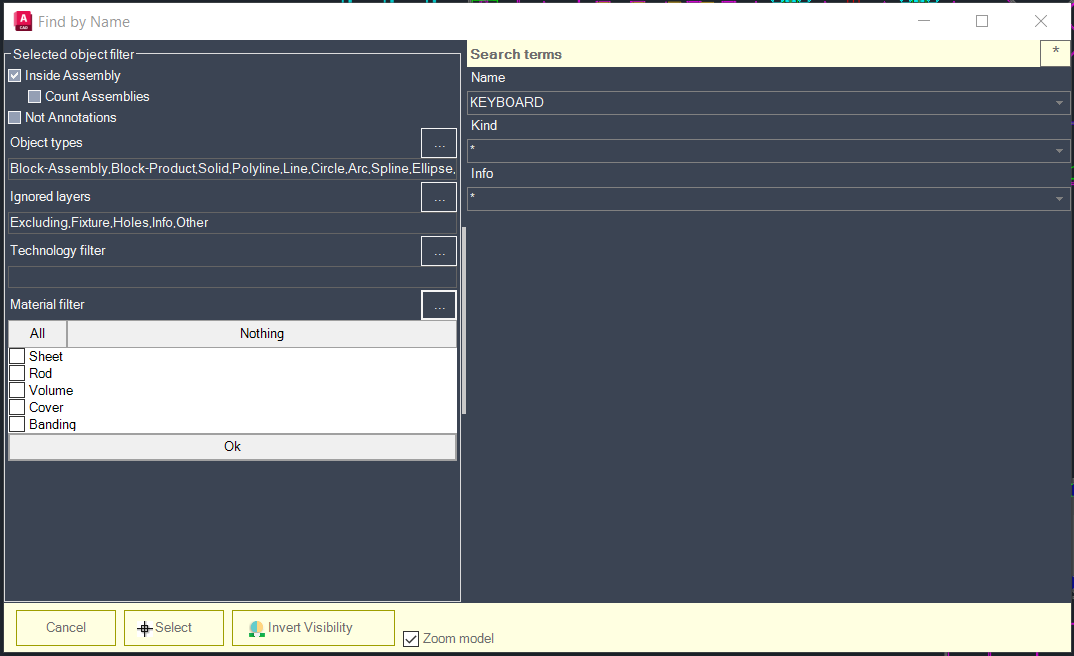Maximize the Find by Name window

click(x=982, y=21)
